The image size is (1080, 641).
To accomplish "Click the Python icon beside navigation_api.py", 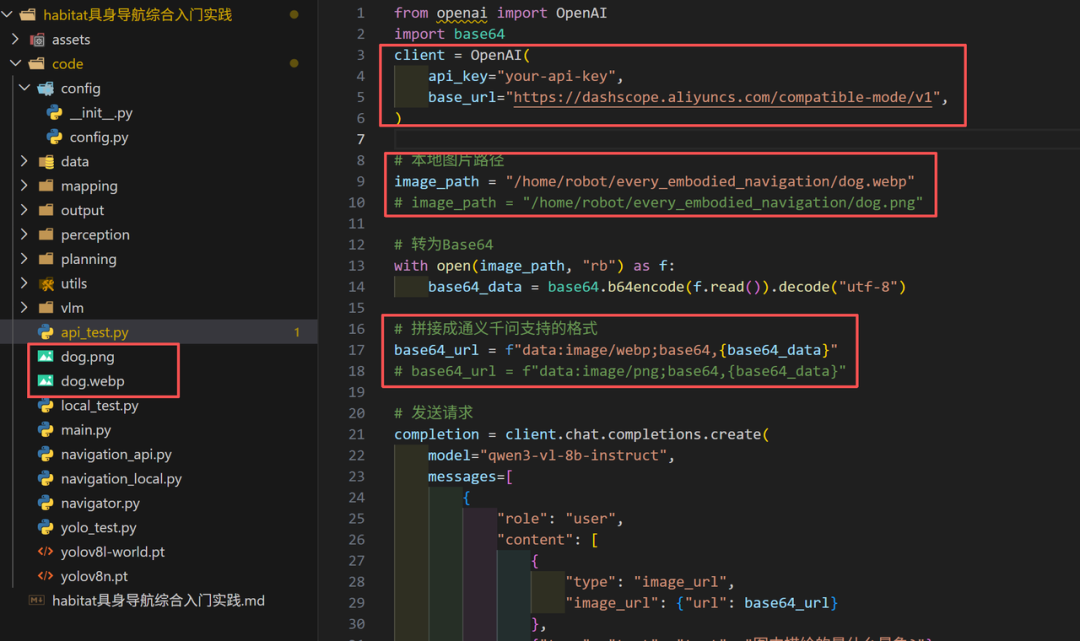I will pos(45,454).
